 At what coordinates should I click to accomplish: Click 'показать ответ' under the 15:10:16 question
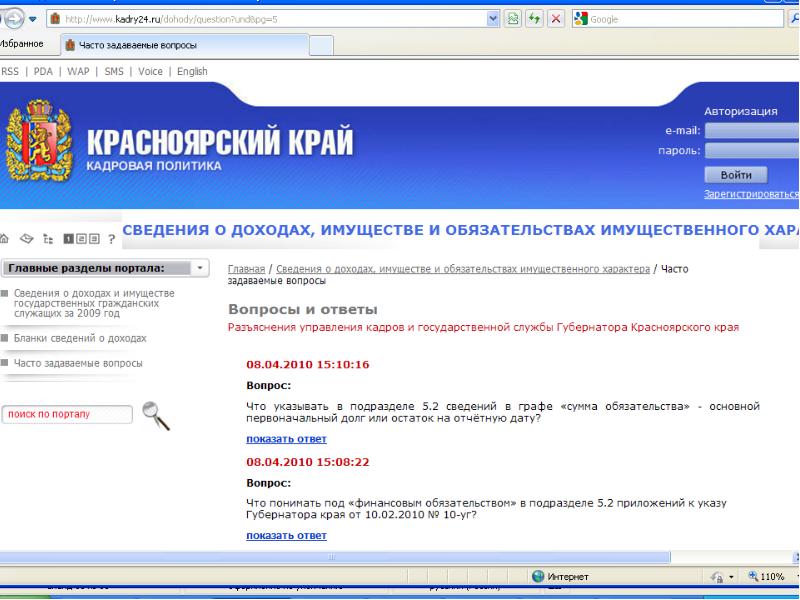click(x=286, y=438)
